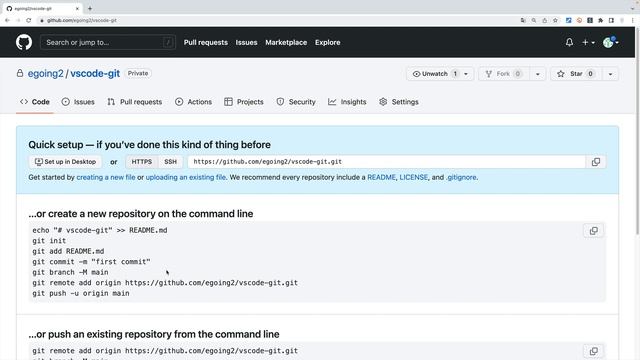640x360 pixels.
Task: Open Pull requests in top navigation
Action: tap(206, 42)
